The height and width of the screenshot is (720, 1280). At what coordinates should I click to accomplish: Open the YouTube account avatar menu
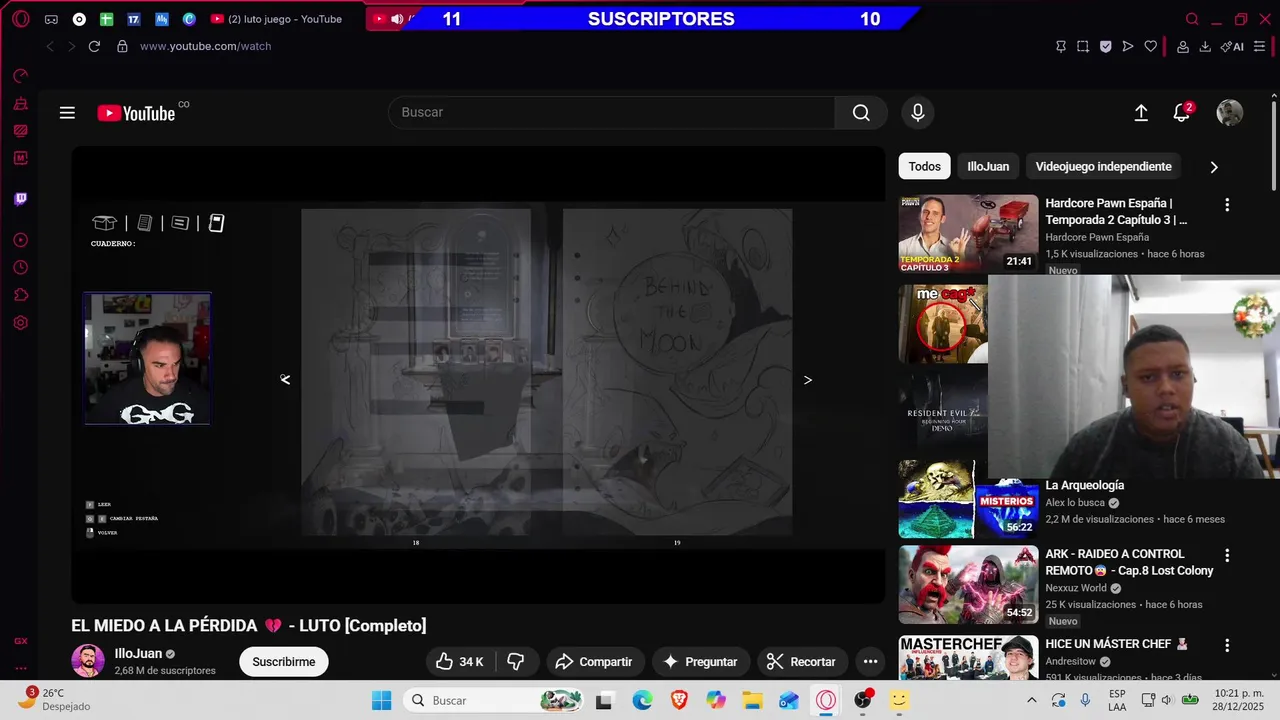pos(1229,113)
